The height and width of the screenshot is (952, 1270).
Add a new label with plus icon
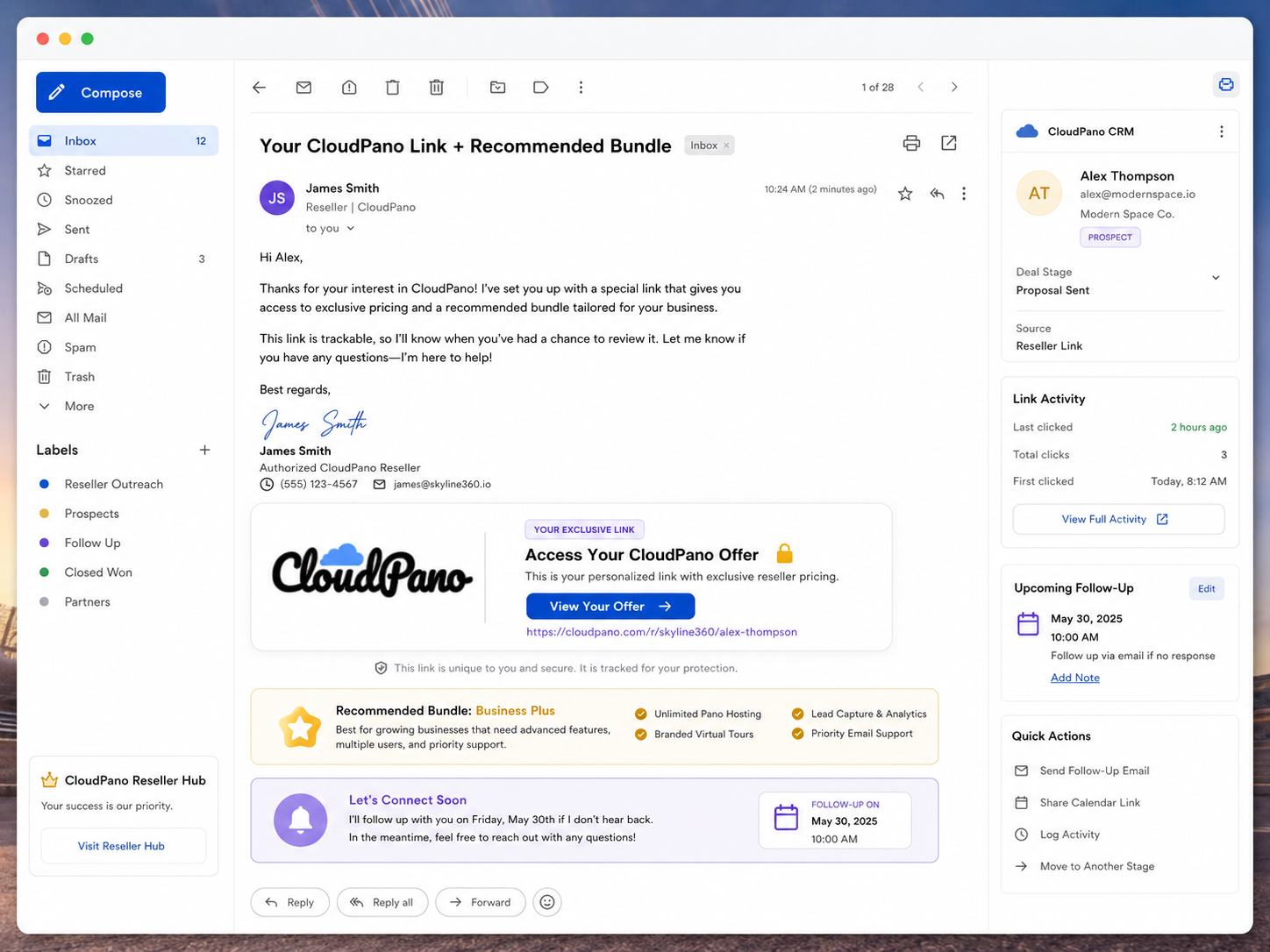click(x=204, y=450)
